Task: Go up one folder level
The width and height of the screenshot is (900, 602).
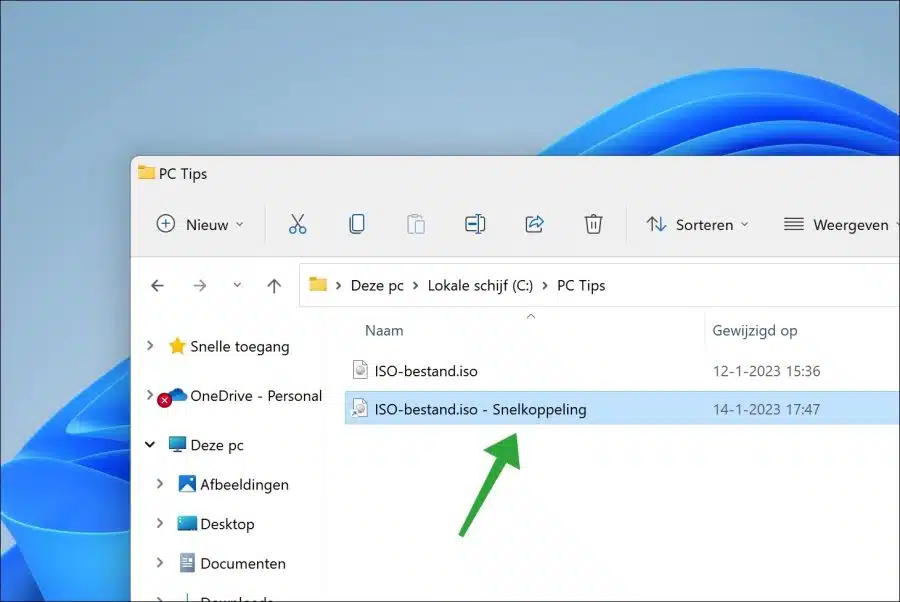Action: (274, 285)
